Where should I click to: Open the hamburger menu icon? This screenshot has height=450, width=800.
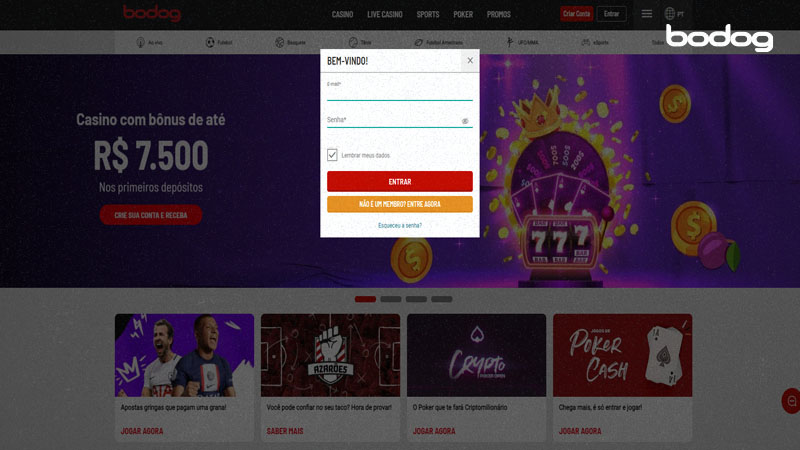[x=646, y=14]
